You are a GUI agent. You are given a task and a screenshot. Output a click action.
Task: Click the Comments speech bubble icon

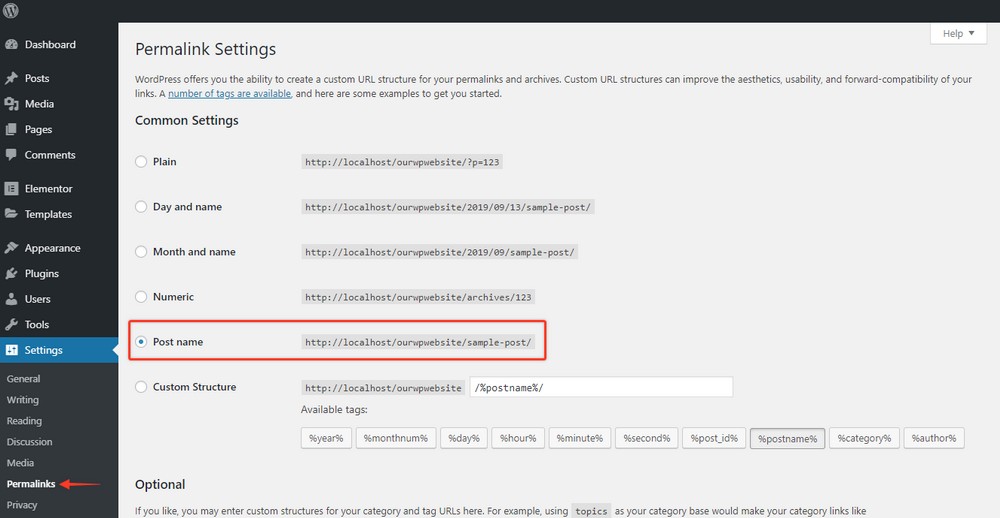11,155
